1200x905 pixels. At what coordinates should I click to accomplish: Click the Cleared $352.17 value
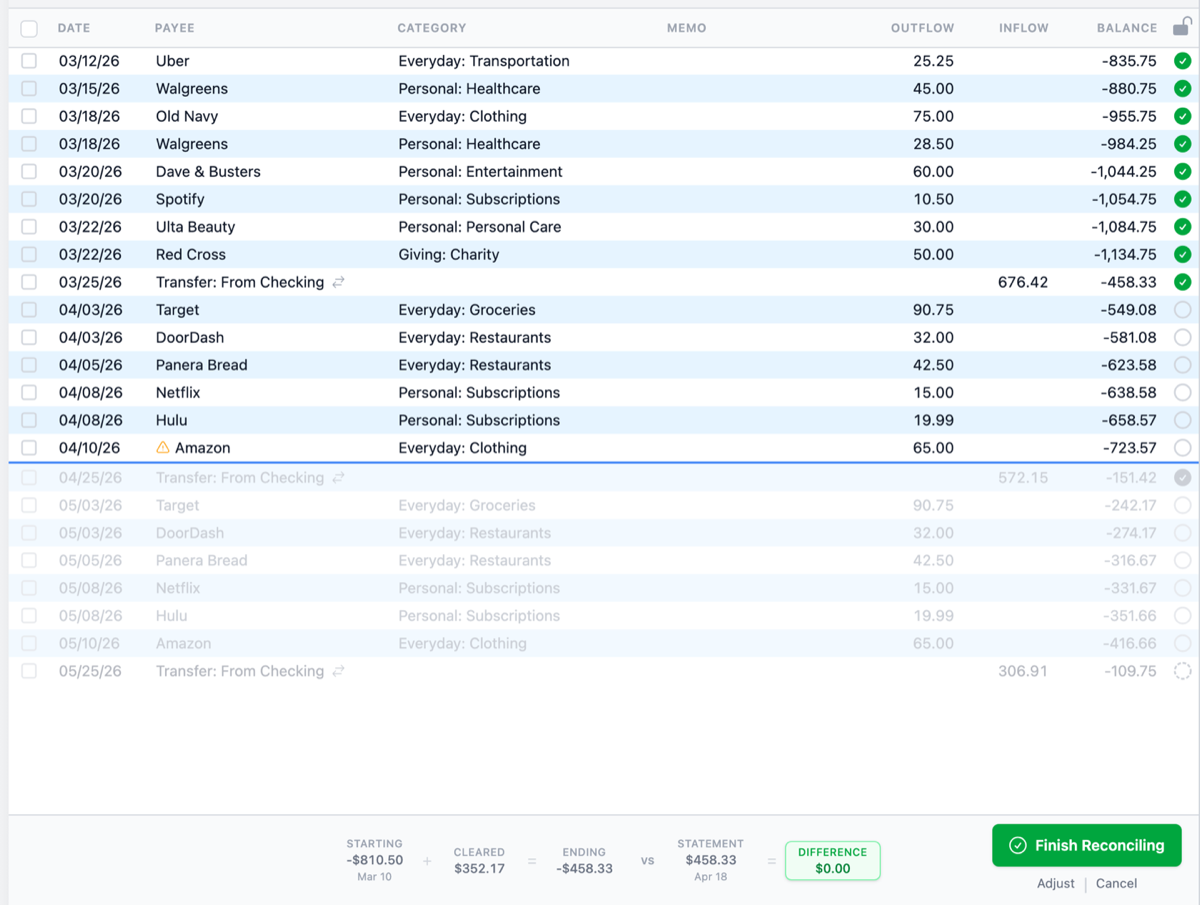tap(479, 868)
